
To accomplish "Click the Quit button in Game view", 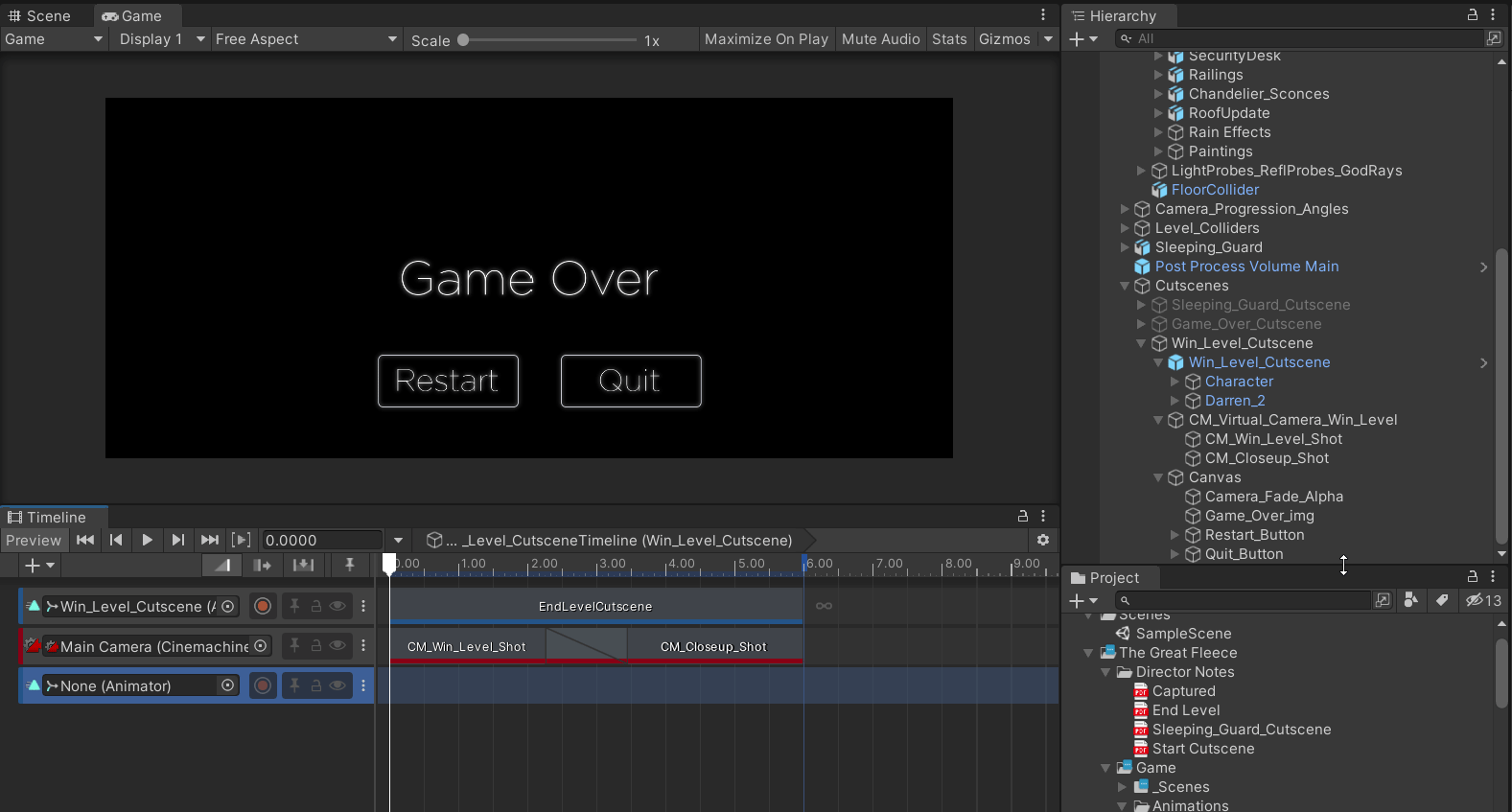I will (x=631, y=381).
